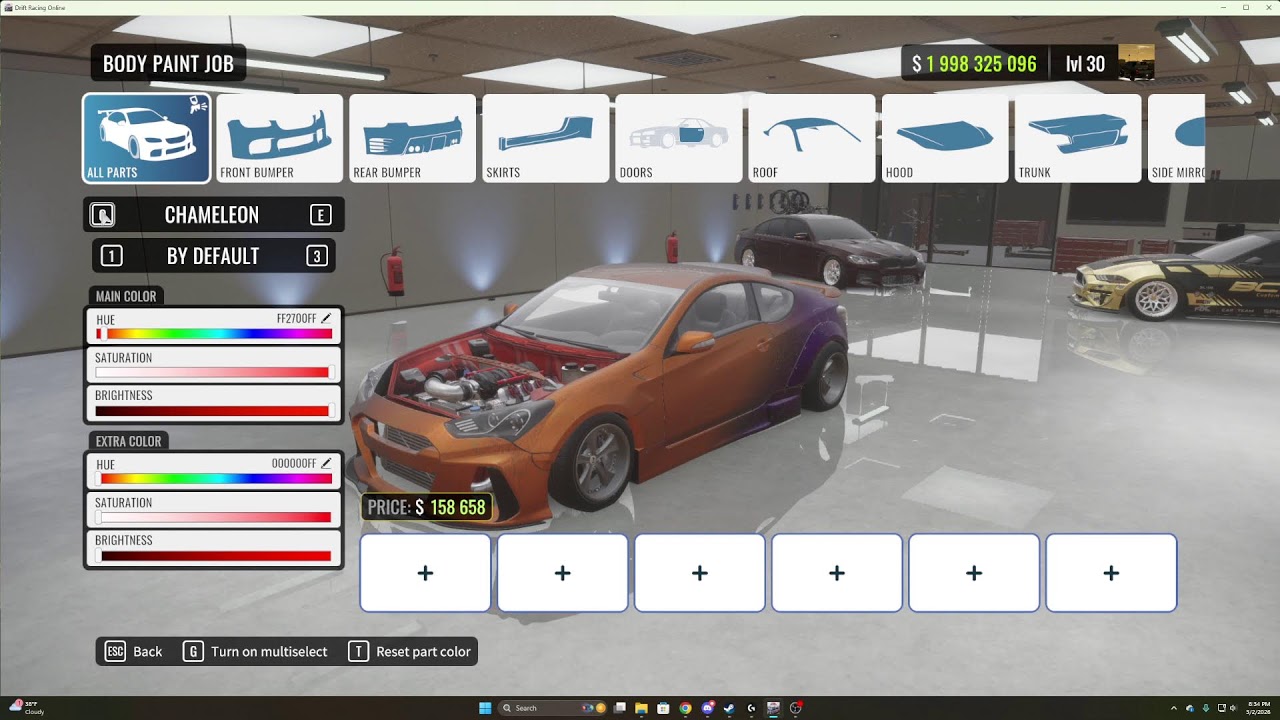The height and width of the screenshot is (720, 1280).
Task: Click the 1 key preset switcher
Action: (x=112, y=256)
